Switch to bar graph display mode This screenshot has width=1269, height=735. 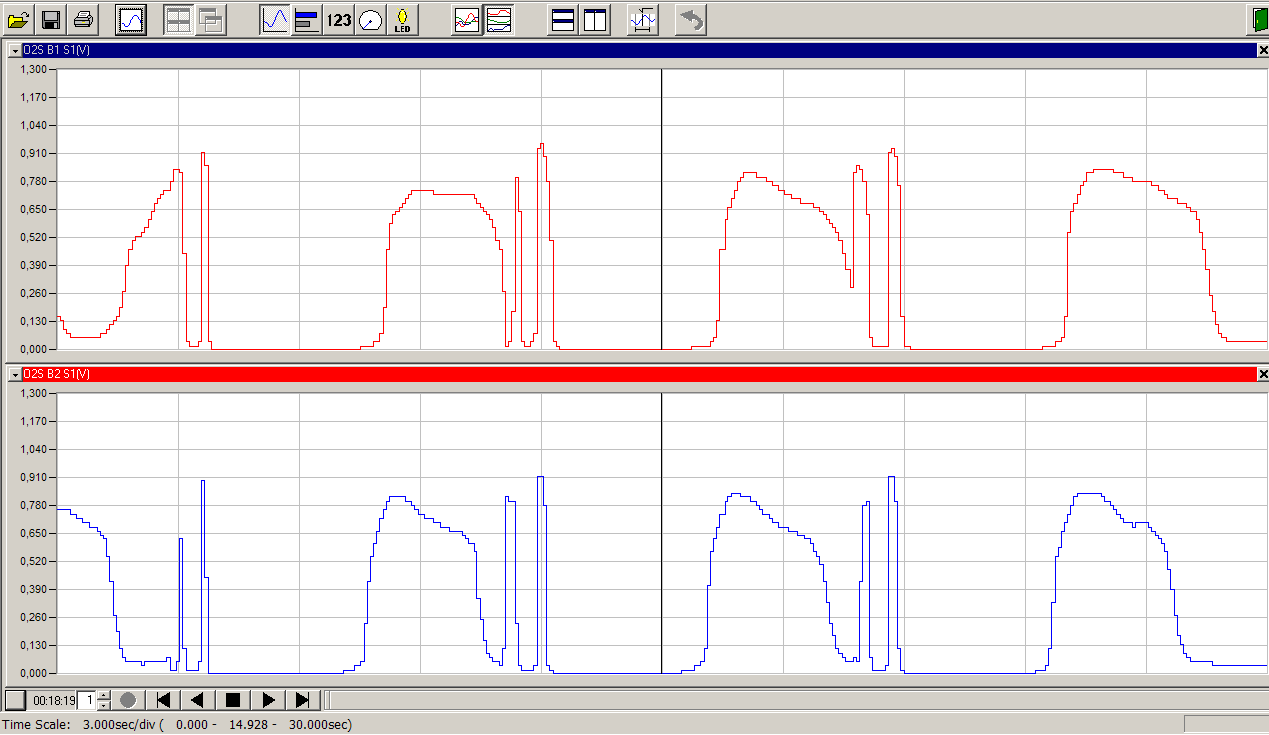(x=307, y=19)
